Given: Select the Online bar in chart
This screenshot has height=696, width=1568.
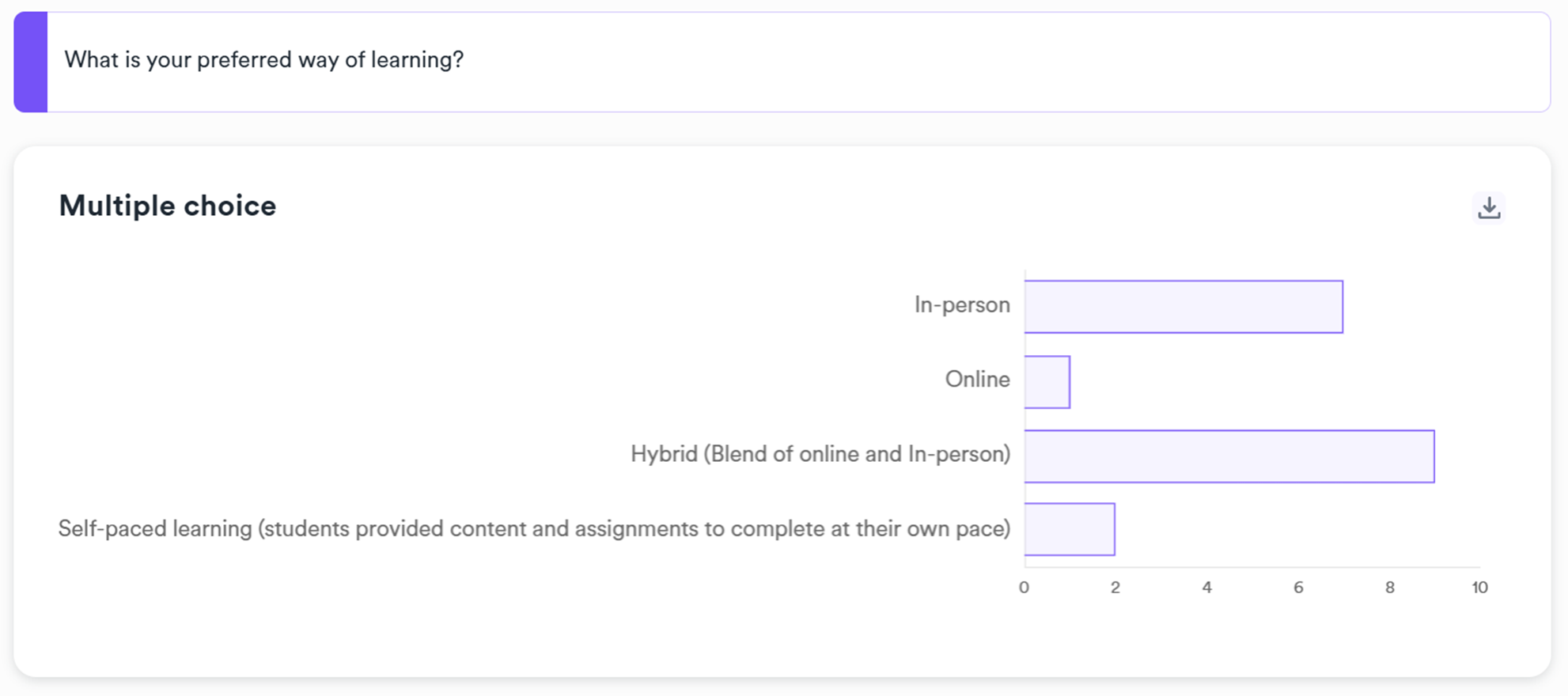Looking at the screenshot, I should pos(1047,382).
